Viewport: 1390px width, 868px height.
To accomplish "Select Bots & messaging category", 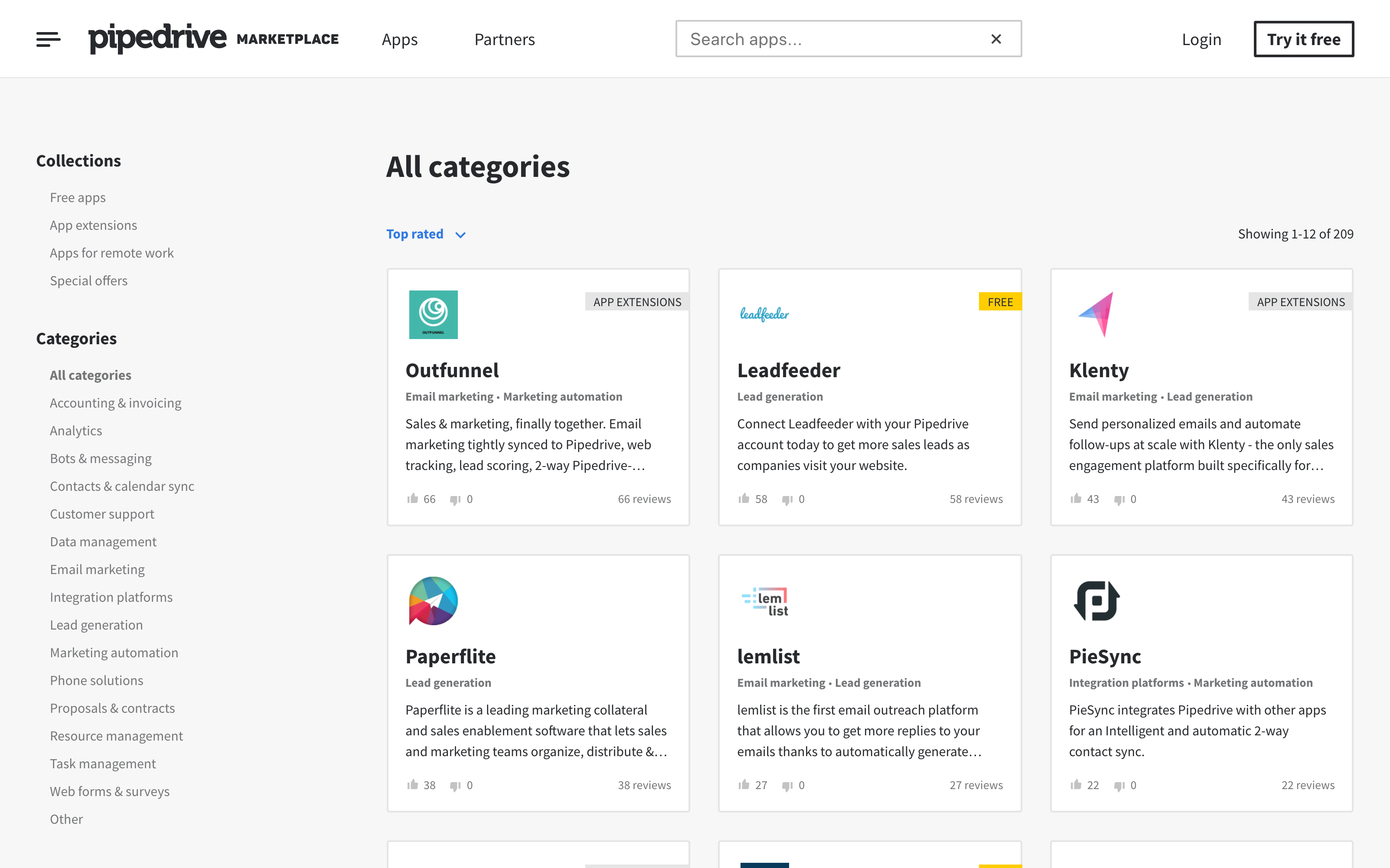I will (x=101, y=459).
